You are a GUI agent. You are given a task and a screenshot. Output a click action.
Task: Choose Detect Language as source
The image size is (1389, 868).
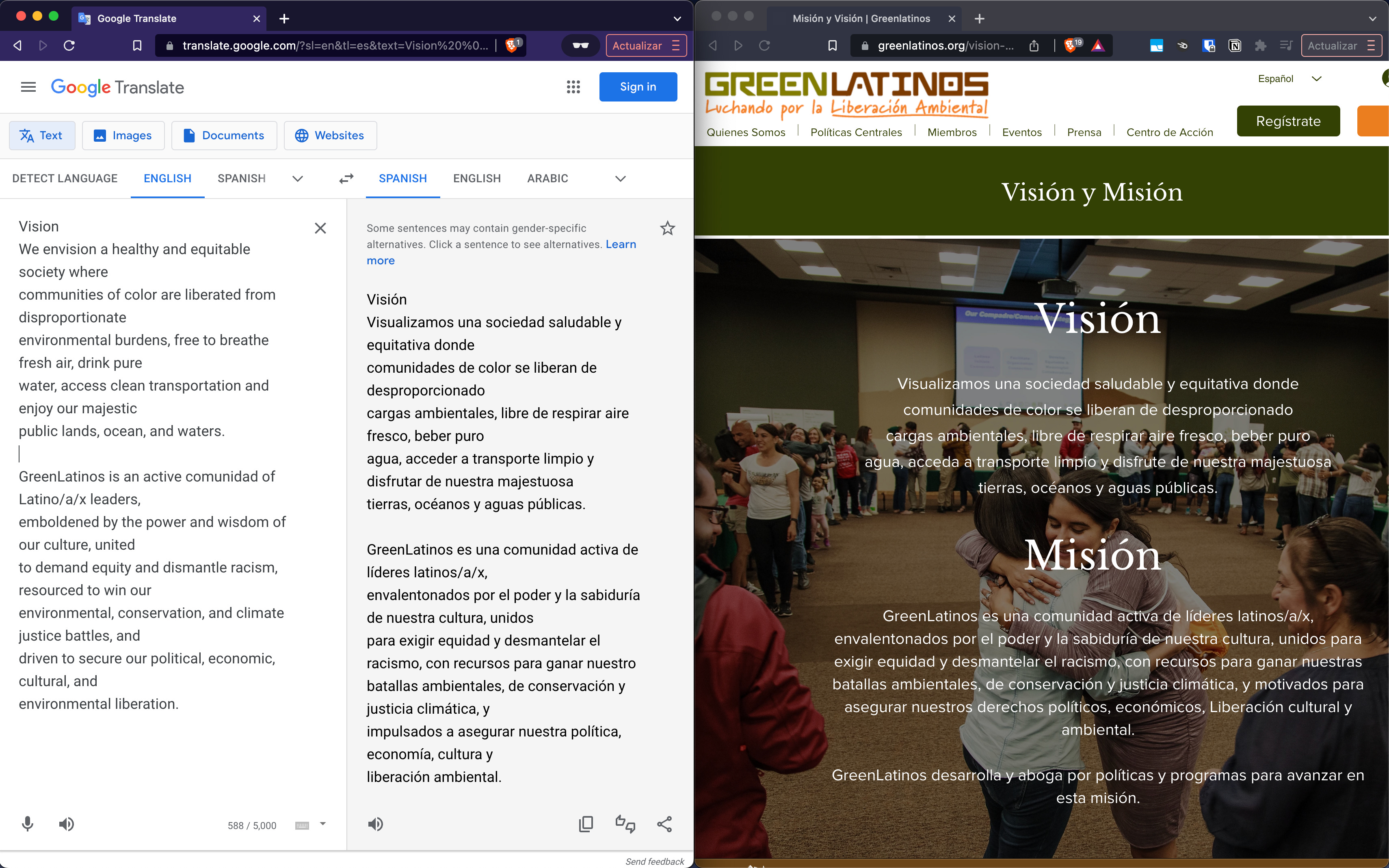(65, 179)
